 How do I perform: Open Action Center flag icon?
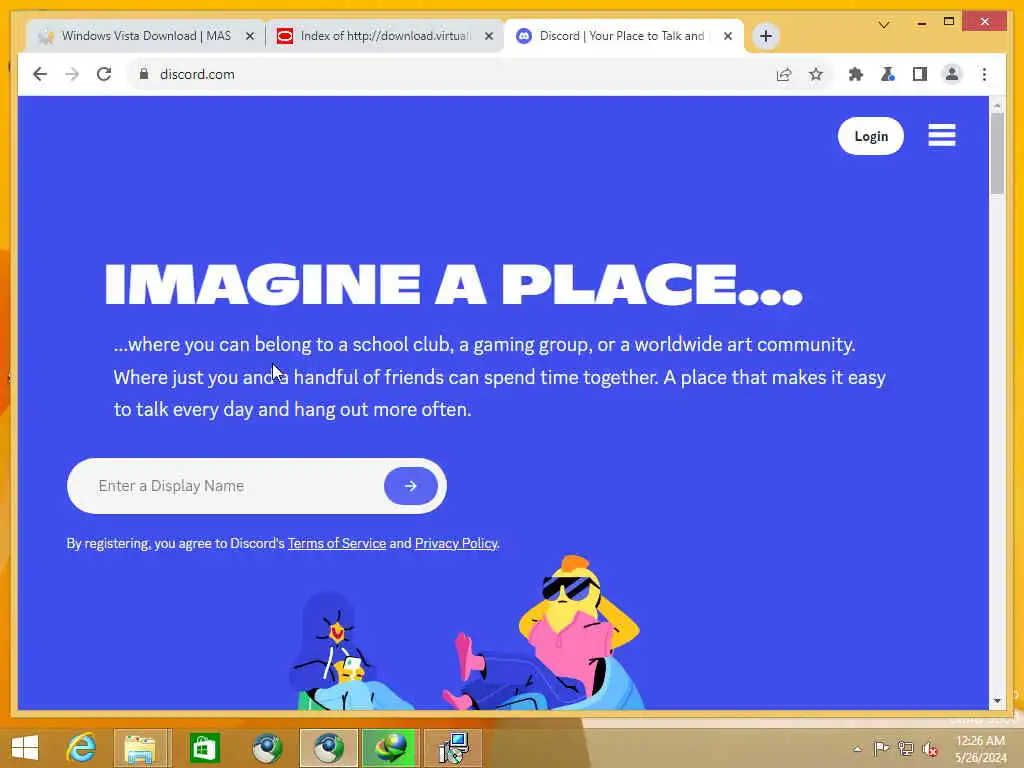[x=881, y=748]
